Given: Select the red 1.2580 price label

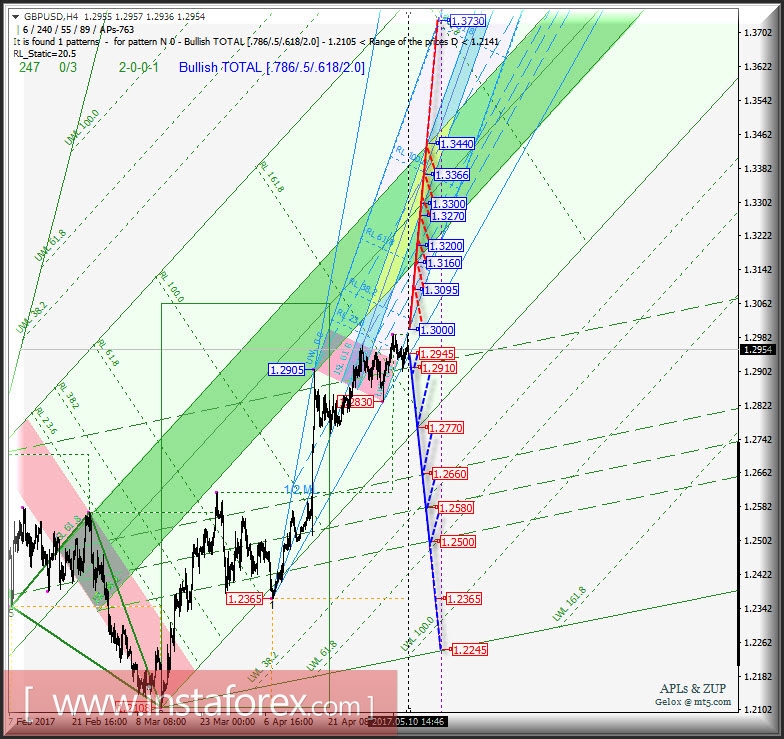Looking at the screenshot, I should [455, 508].
